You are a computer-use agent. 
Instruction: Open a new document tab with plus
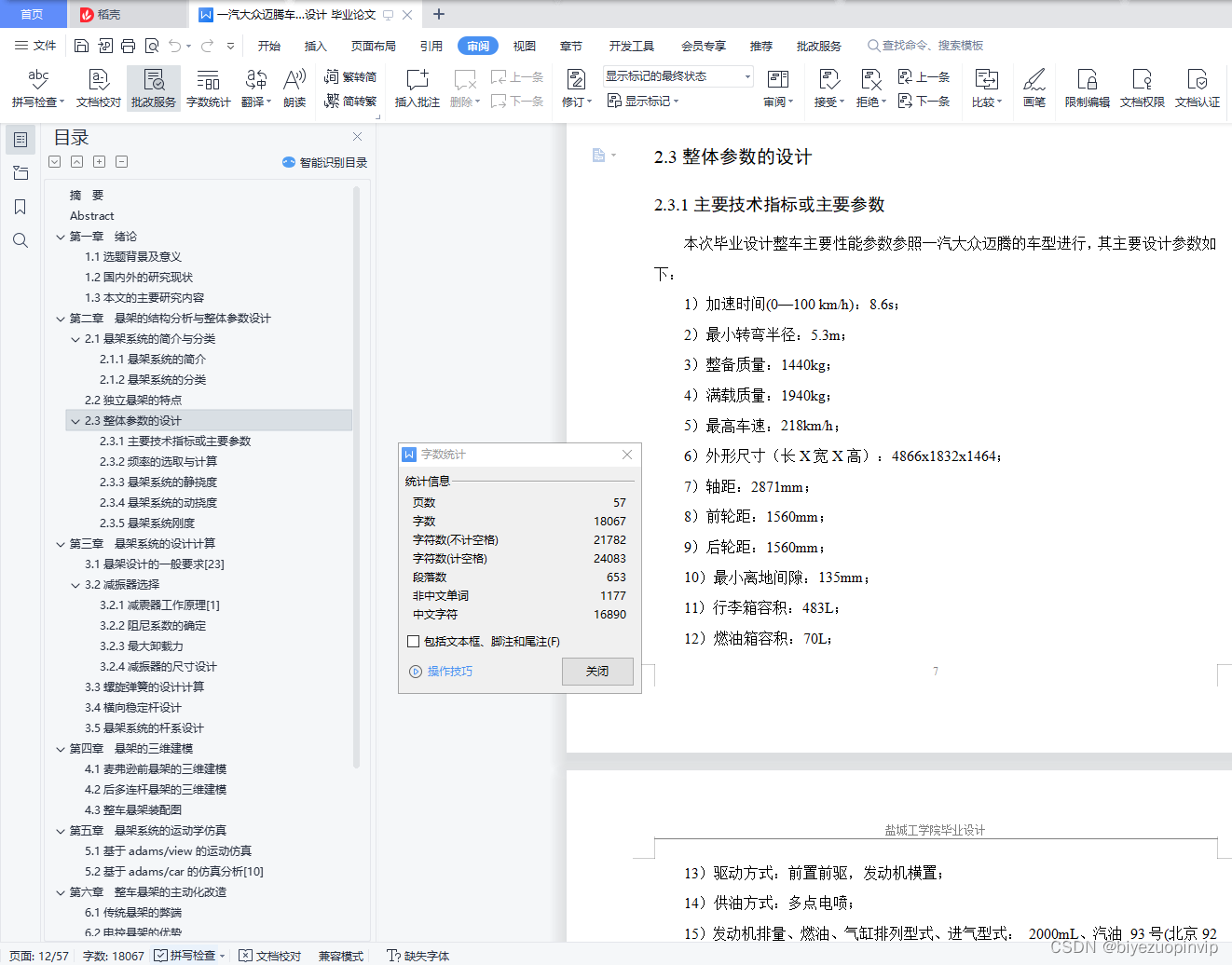[439, 14]
